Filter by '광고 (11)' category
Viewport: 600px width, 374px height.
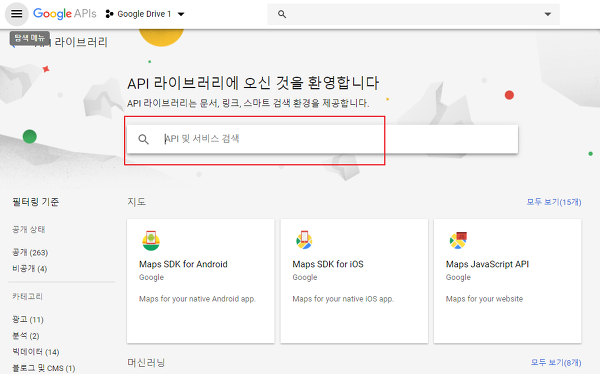(x=28, y=319)
